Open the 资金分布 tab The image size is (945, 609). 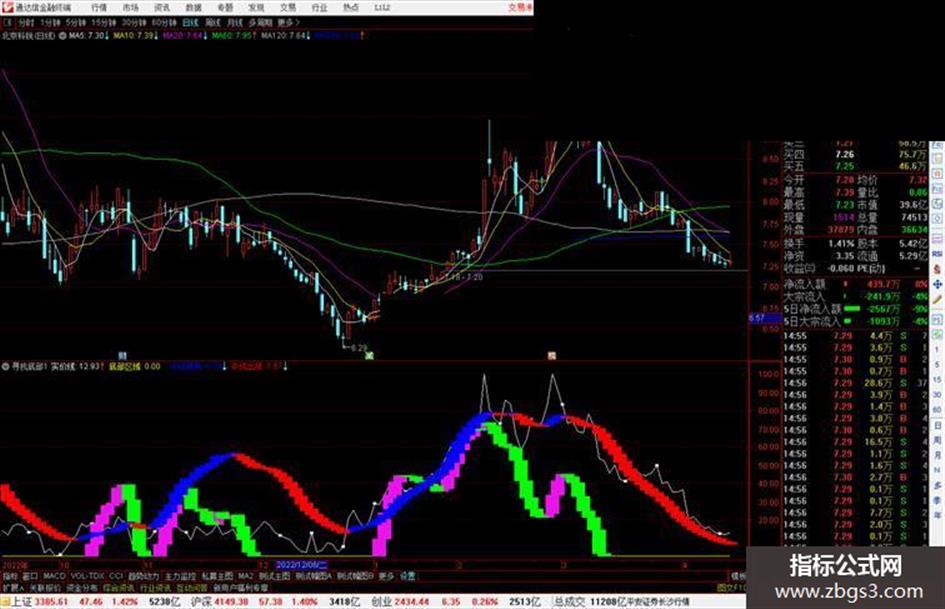point(82,587)
